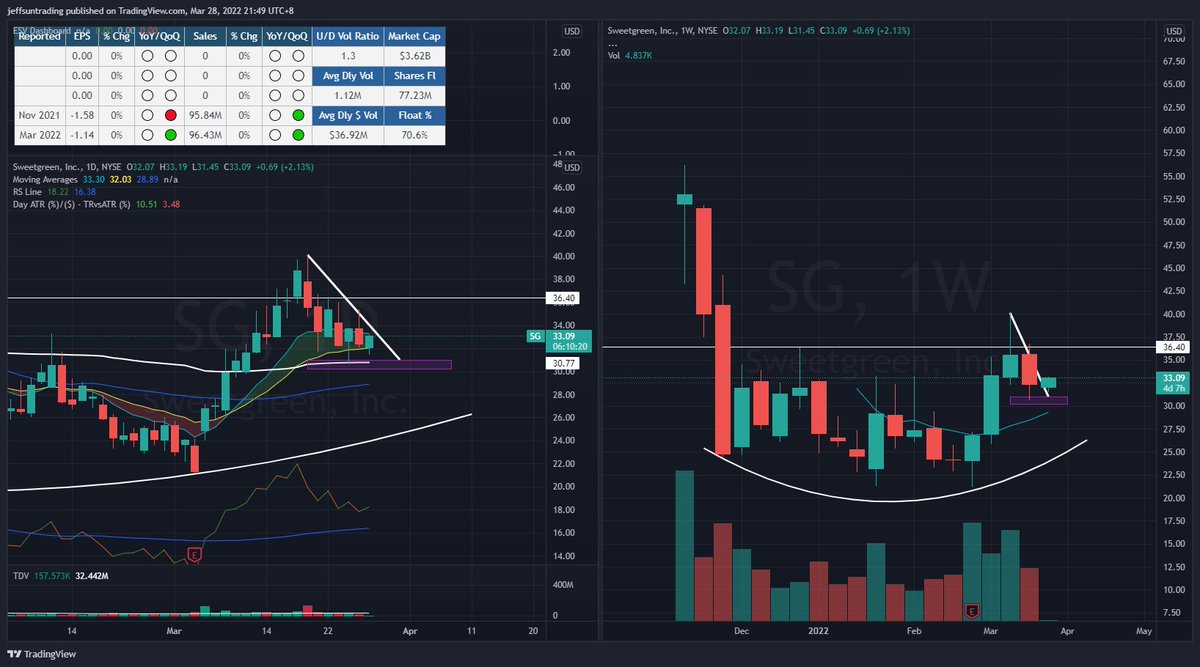The width and height of the screenshot is (1200, 667).
Task: Select an empty YoY/QoQ circle in first row
Action: [x=145, y=55]
